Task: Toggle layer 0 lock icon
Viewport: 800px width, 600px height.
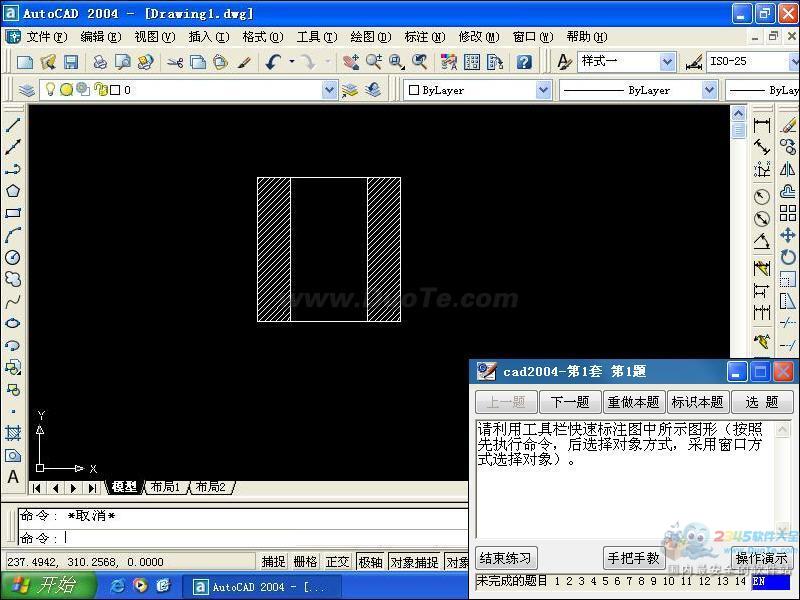Action: [101, 90]
